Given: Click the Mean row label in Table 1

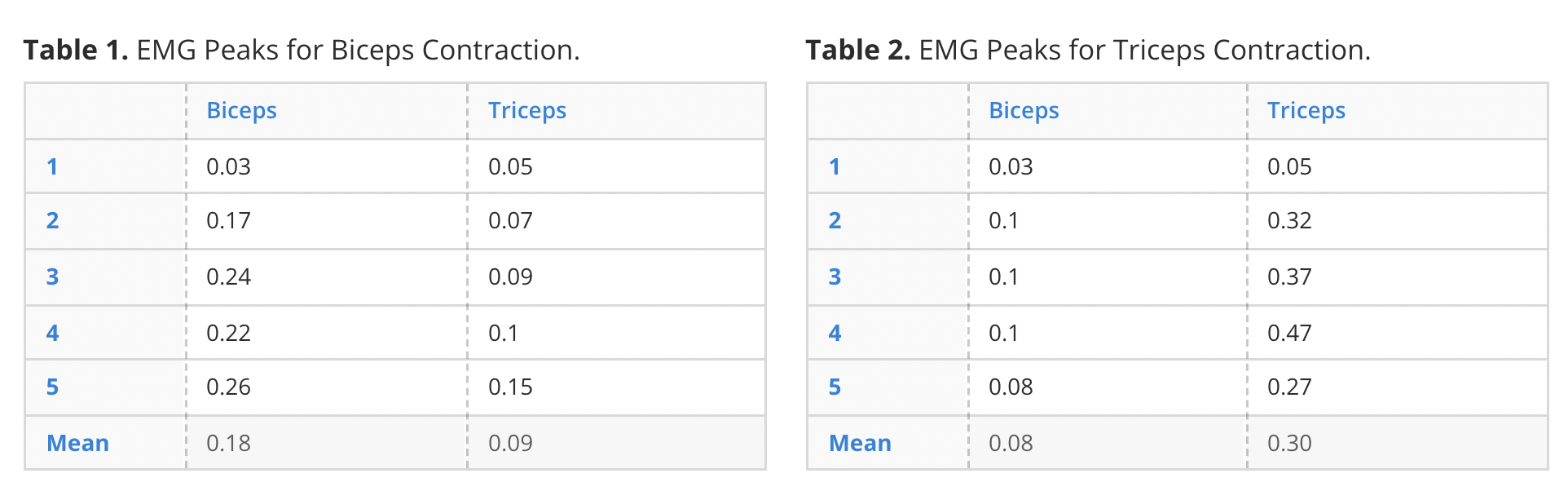Looking at the screenshot, I should pyautogui.click(x=77, y=444).
